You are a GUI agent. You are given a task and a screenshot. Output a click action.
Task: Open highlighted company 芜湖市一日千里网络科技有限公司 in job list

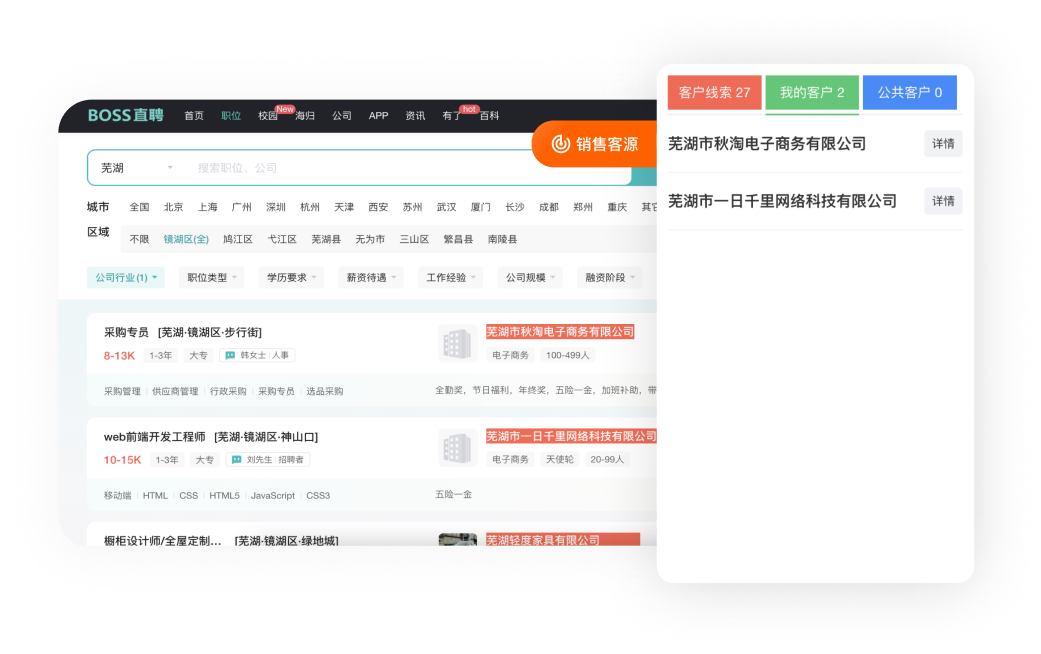tap(572, 436)
